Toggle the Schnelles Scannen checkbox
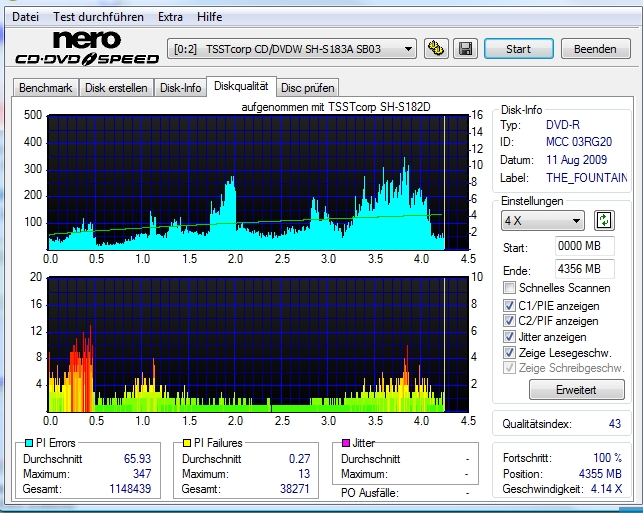This screenshot has width=643, height=513. click(510, 288)
